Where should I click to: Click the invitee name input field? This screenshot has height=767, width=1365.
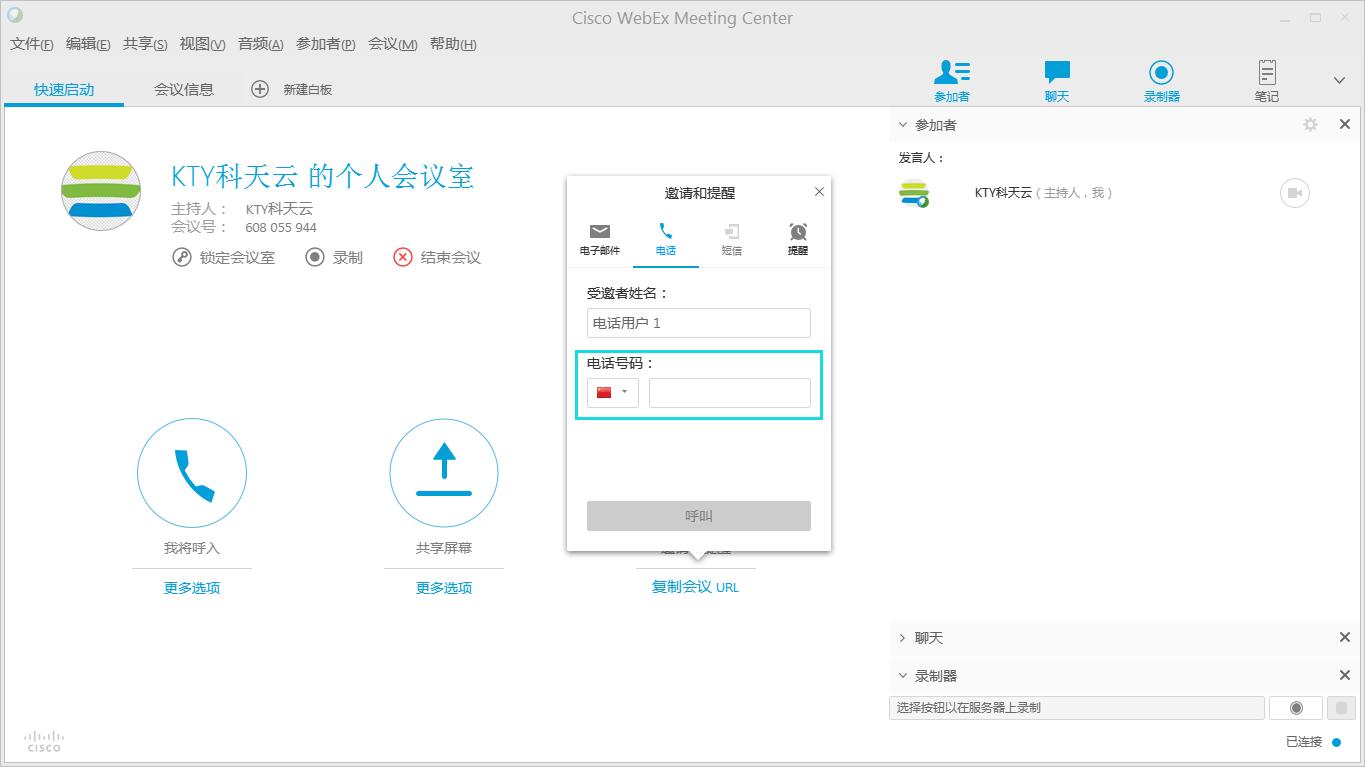tap(699, 323)
